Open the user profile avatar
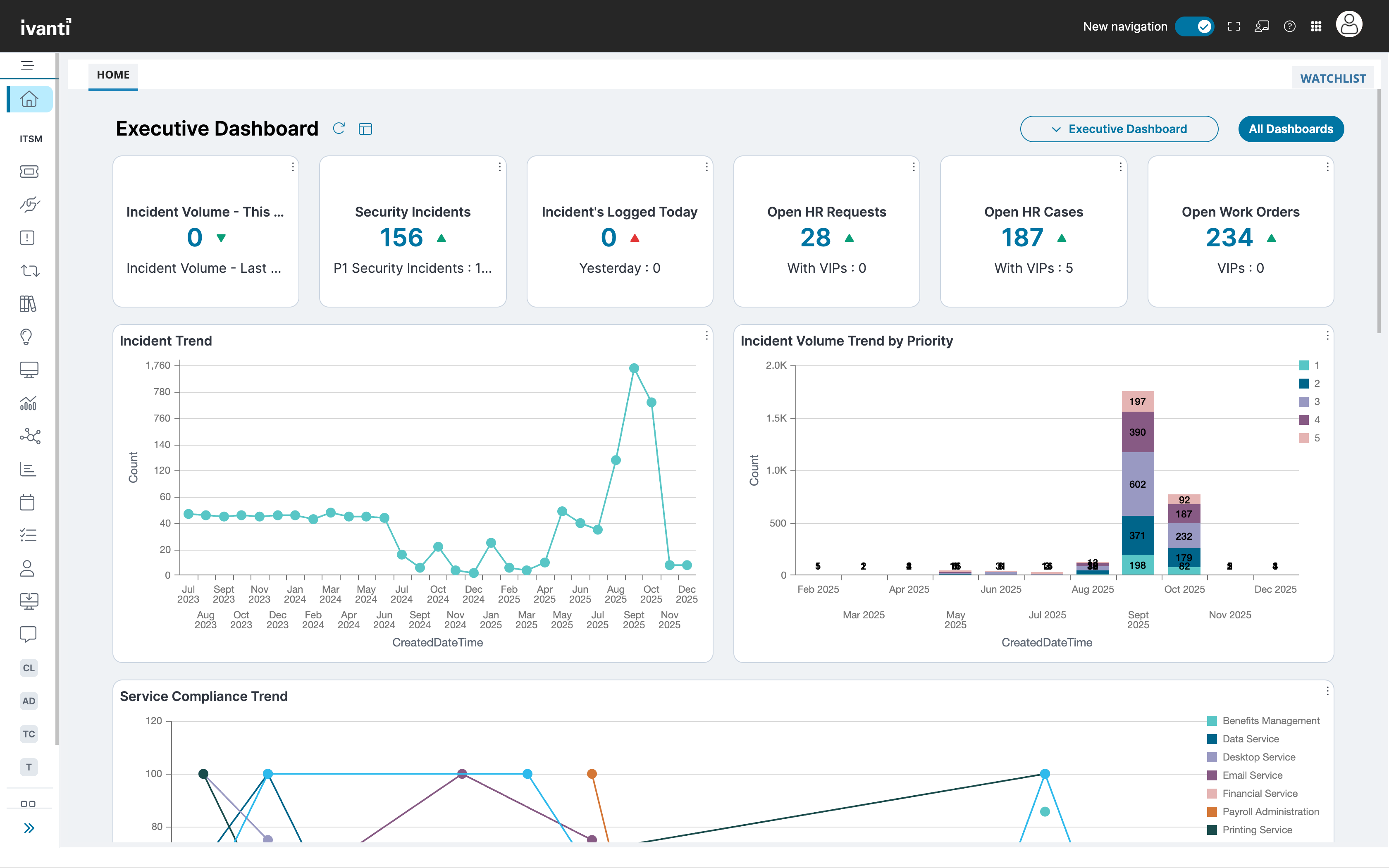The width and height of the screenshot is (1389, 868). (1349, 25)
